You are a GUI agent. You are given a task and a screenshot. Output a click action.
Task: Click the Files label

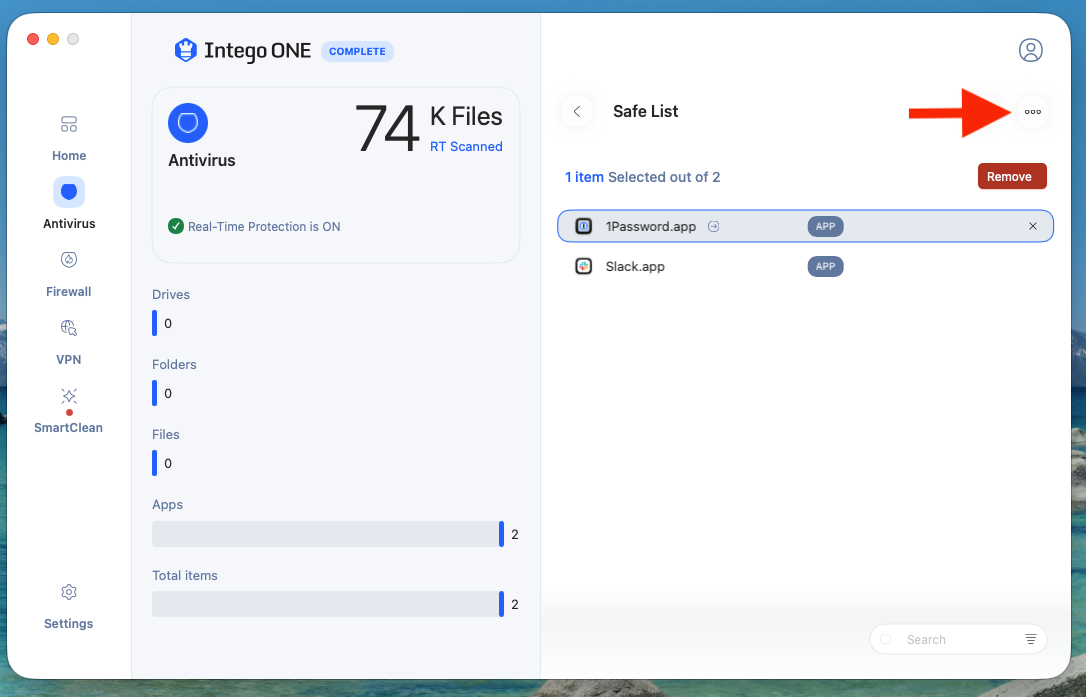pos(166,434)
